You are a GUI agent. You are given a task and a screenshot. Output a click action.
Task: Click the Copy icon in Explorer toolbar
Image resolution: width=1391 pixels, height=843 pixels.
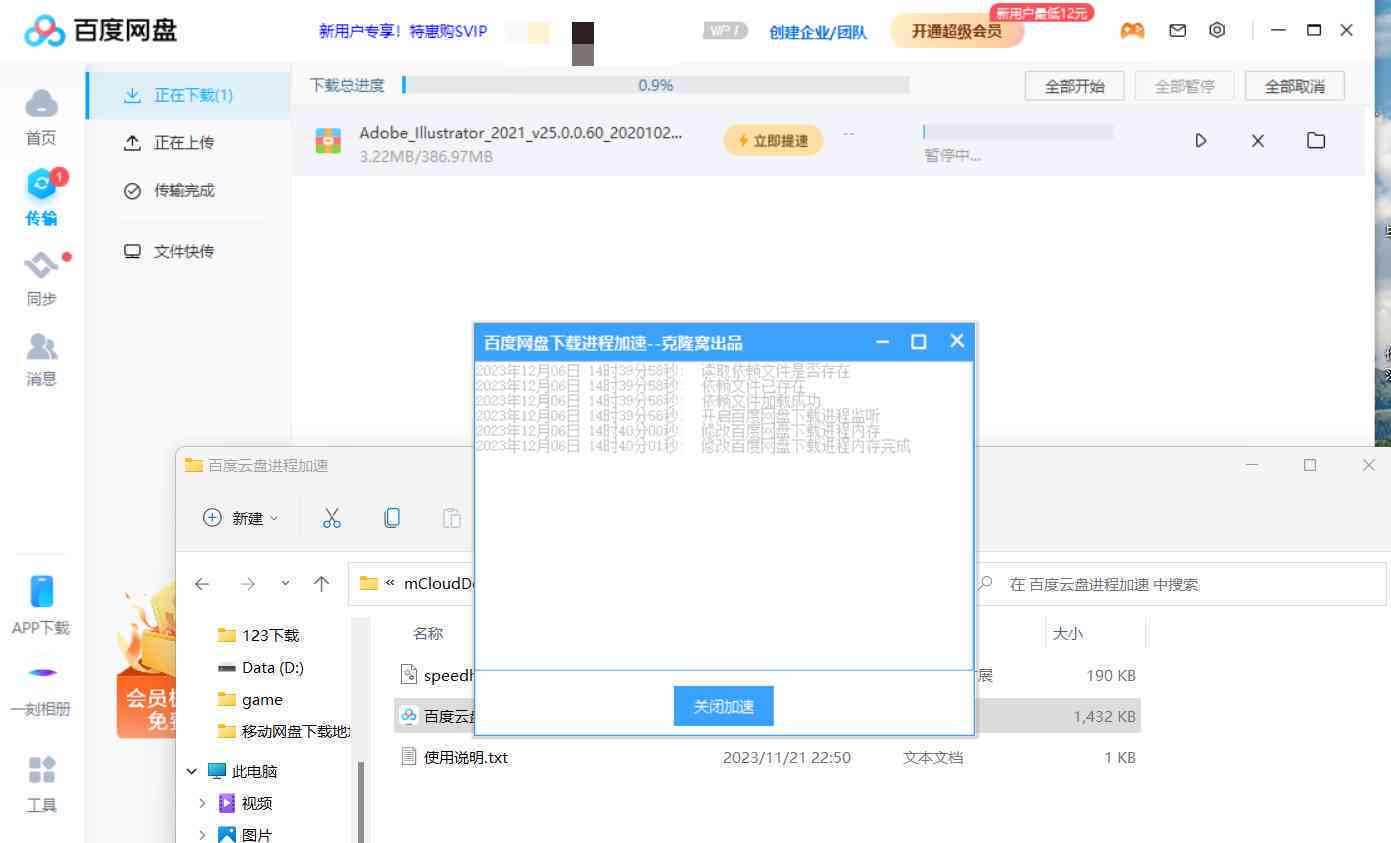pos(392,518)
